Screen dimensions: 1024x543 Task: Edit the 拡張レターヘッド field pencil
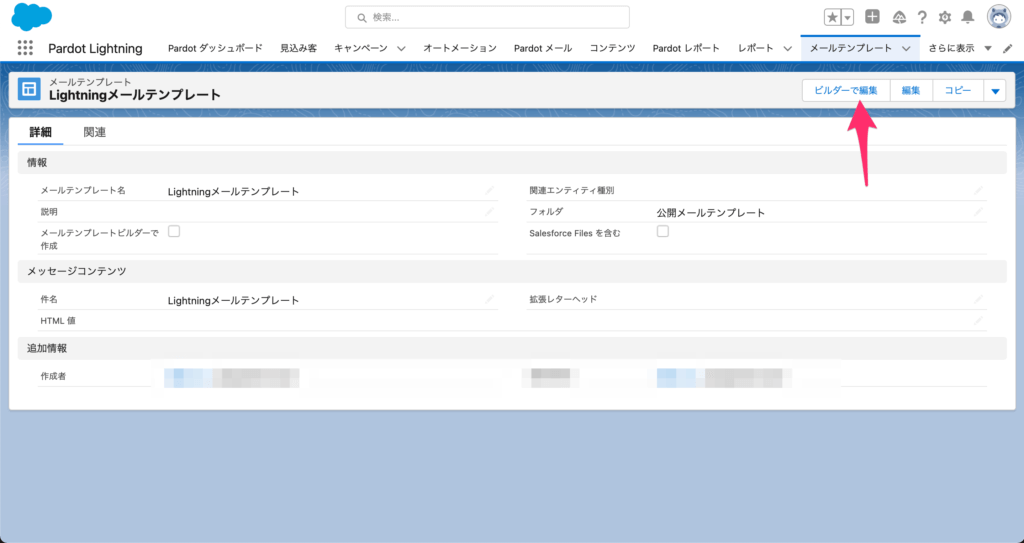[x=978, y=299]
